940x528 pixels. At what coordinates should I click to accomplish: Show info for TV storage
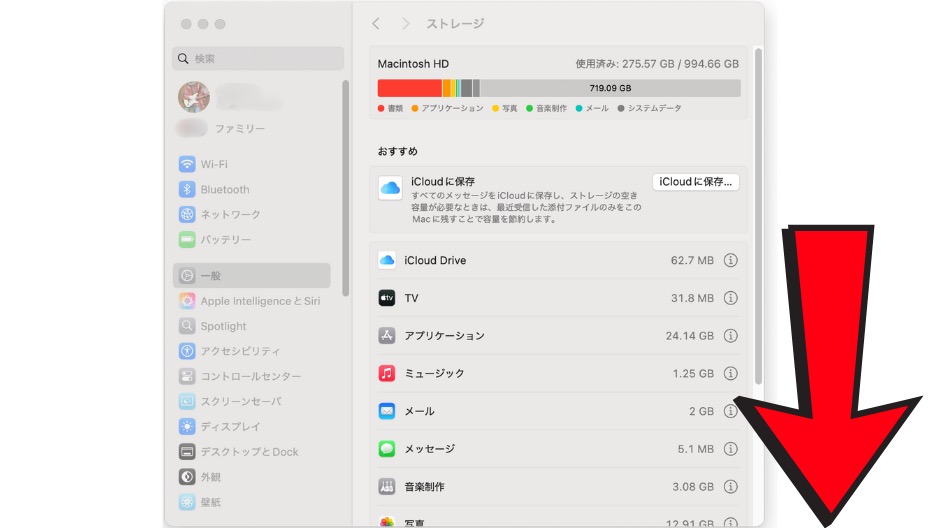point(730,298)
